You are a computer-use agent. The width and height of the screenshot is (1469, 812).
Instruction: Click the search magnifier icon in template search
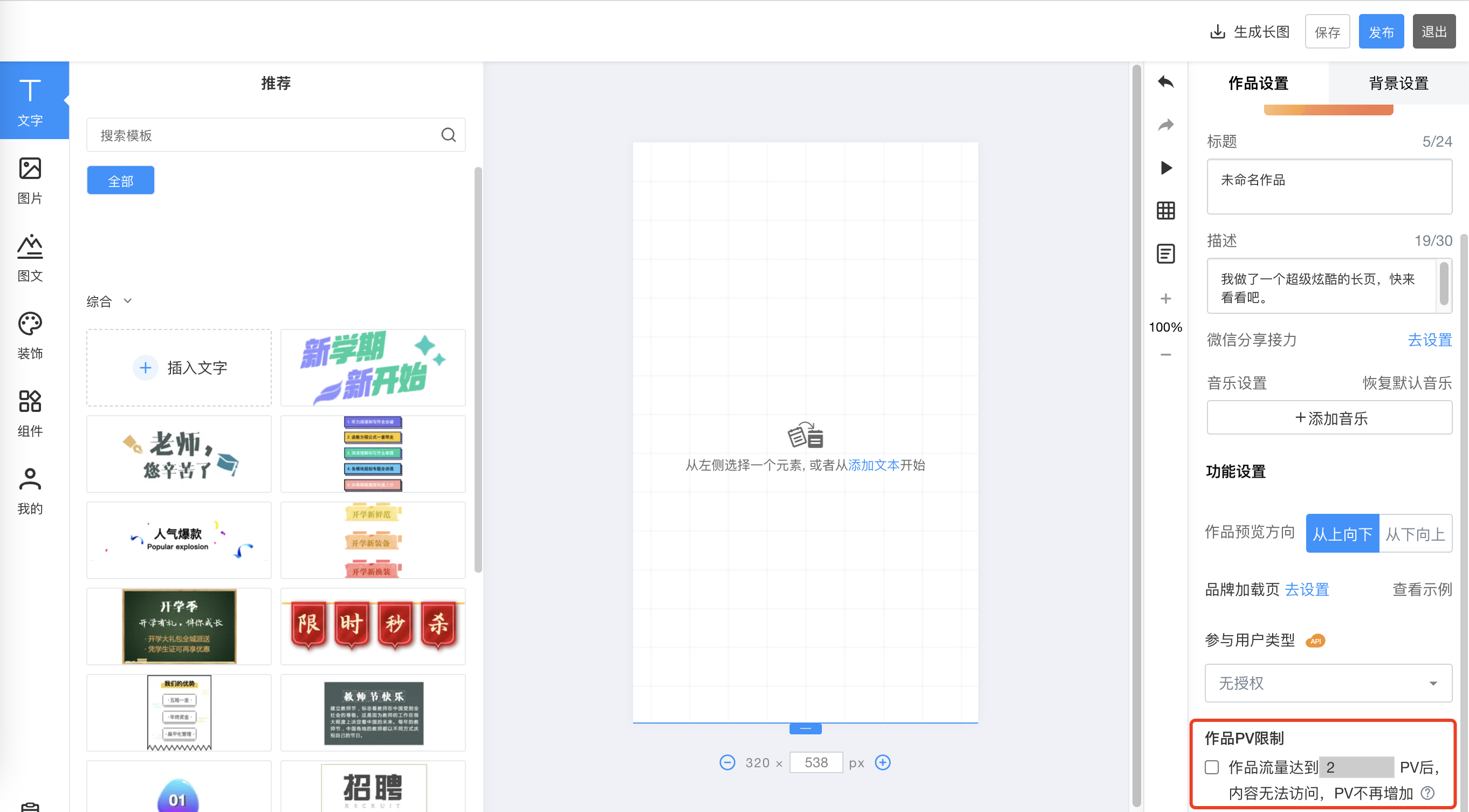point(449,135)
